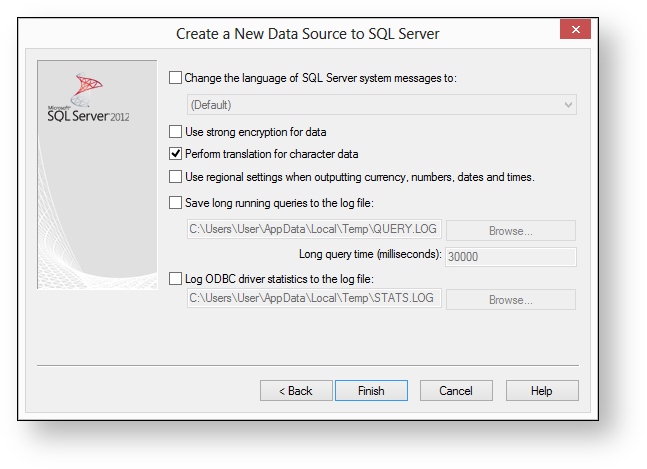Click the STATS.LOG file path field
The width and height of the screenshot is (647, 469).
pos(314,299)
